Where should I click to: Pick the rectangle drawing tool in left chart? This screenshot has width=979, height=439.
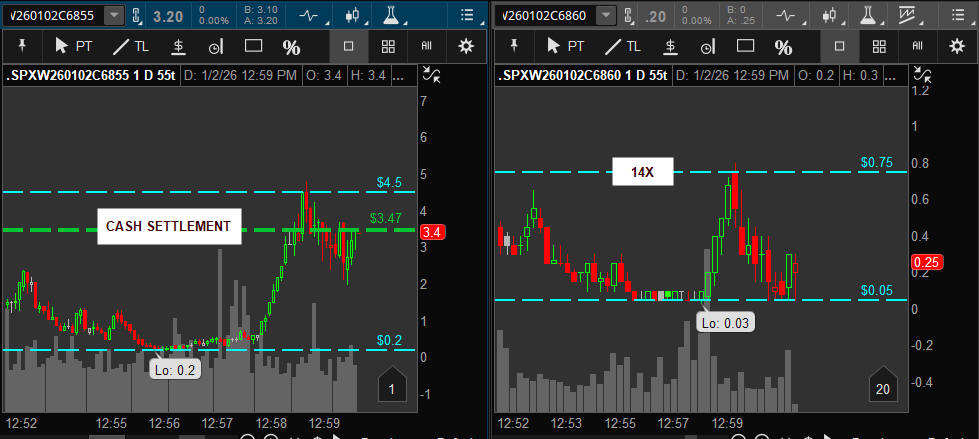click(x=253, y=46)
